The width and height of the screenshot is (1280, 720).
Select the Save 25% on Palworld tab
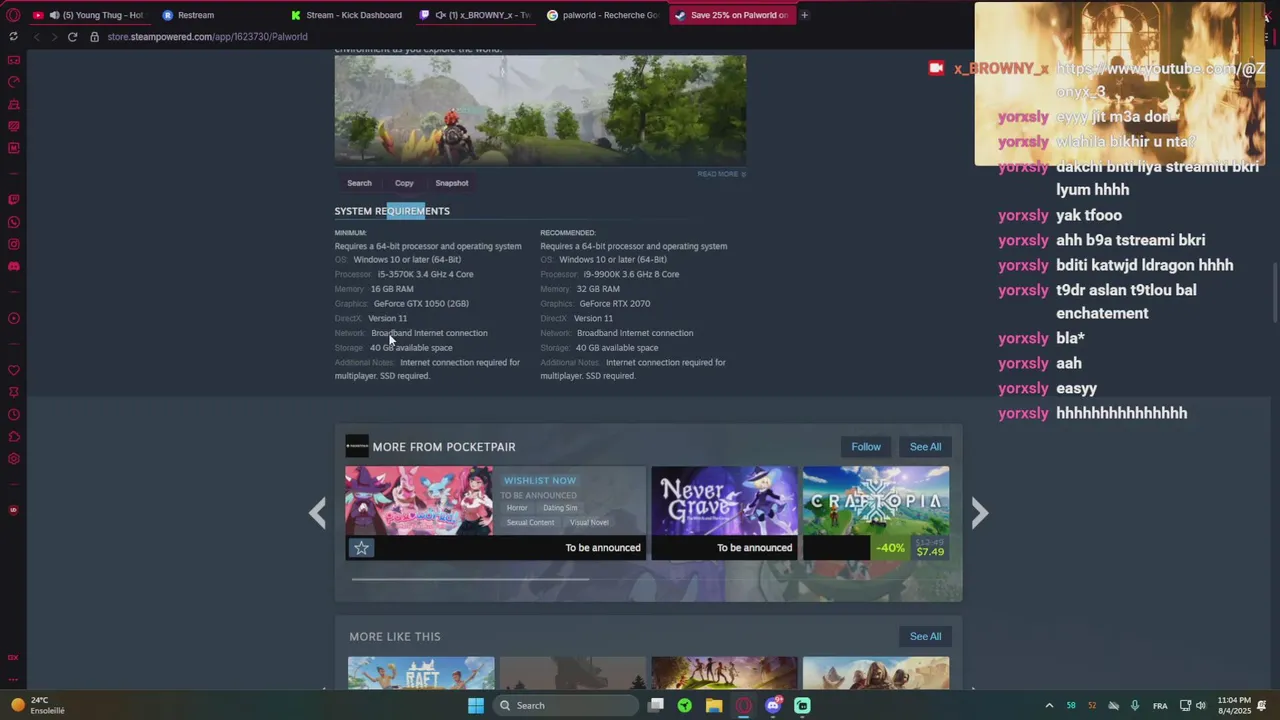point(731,15)
